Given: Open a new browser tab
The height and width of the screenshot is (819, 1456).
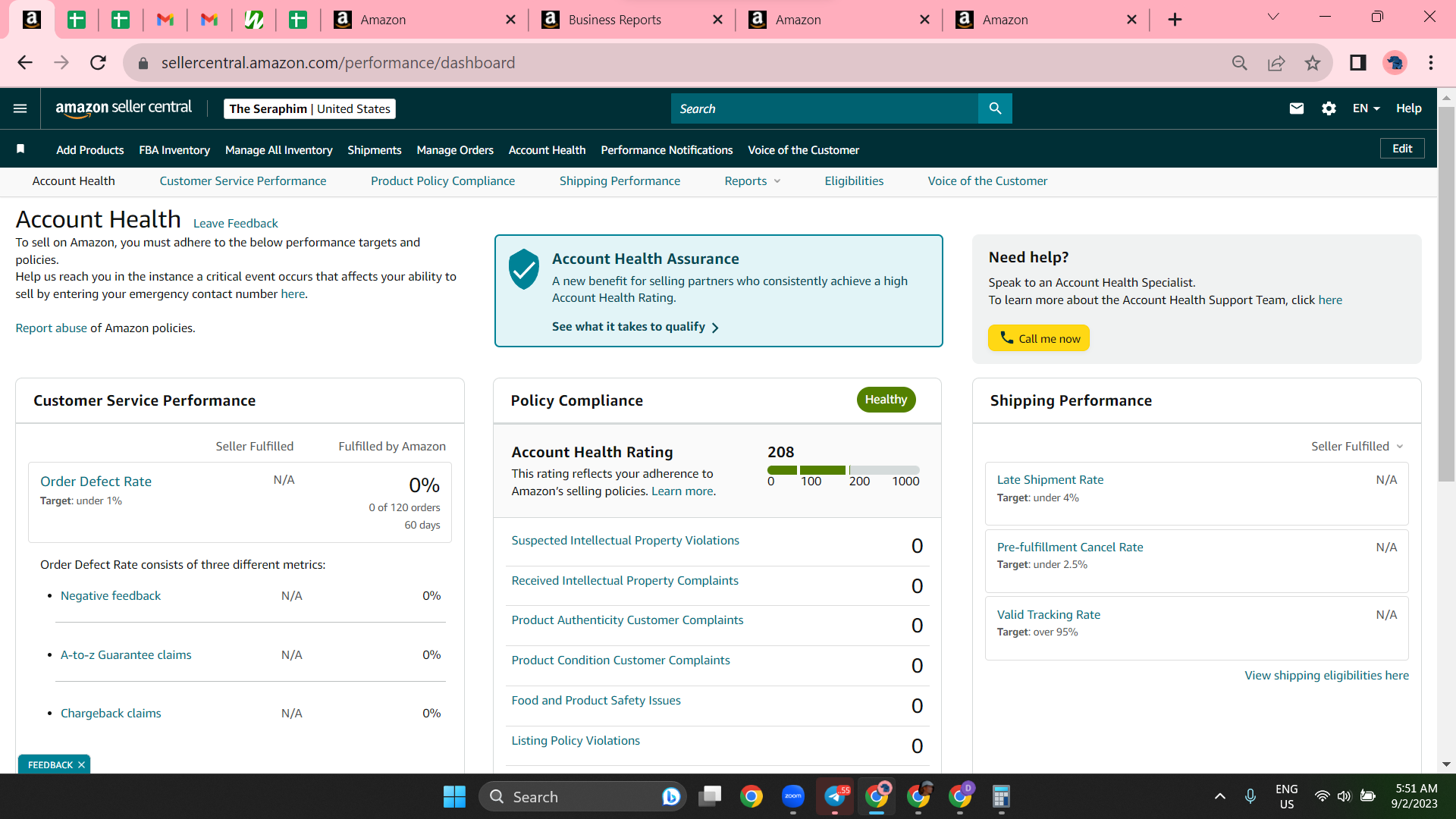Looking at the screenshot, I should 1175,20.
